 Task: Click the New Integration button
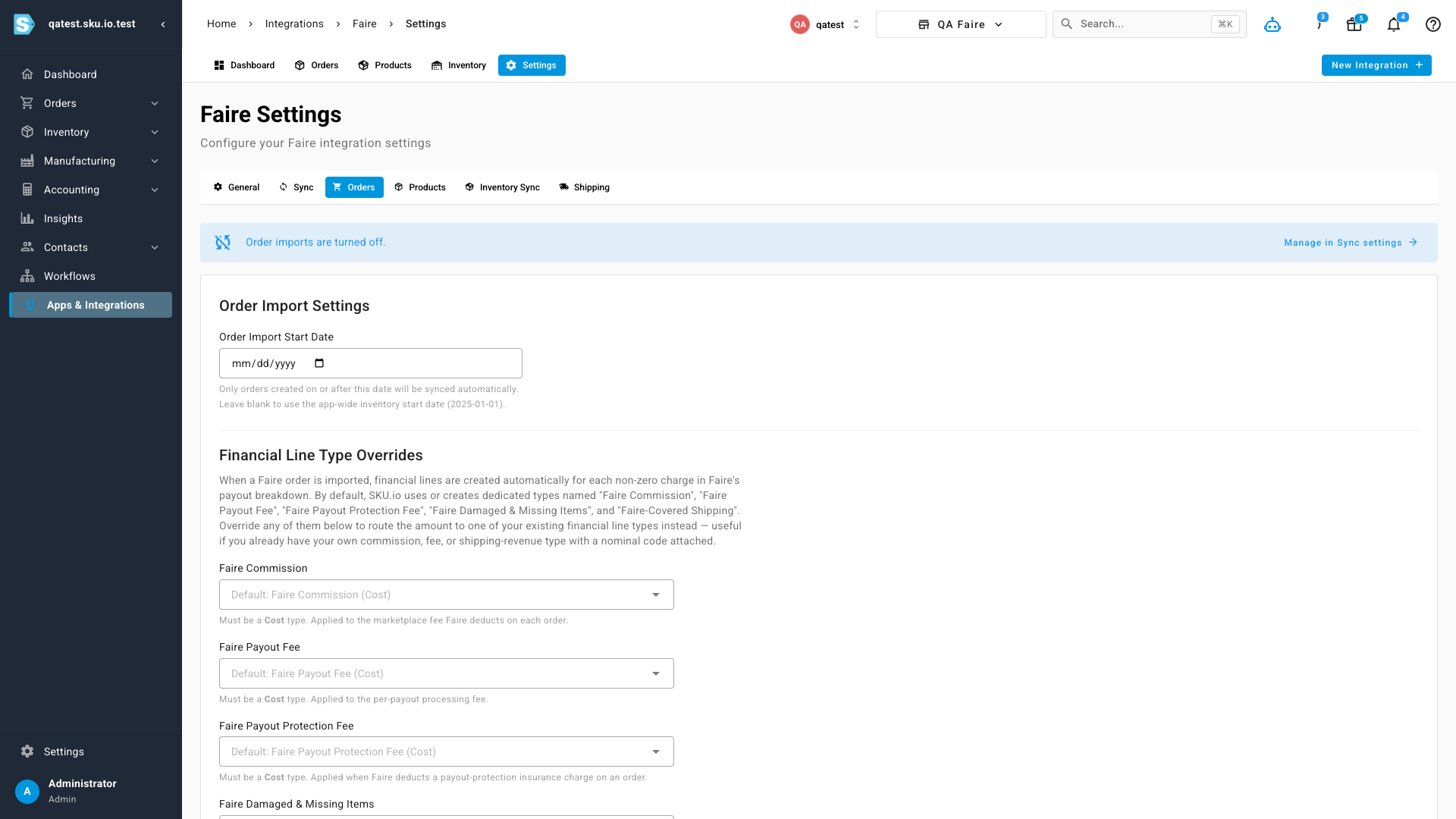click(1376, 65)
